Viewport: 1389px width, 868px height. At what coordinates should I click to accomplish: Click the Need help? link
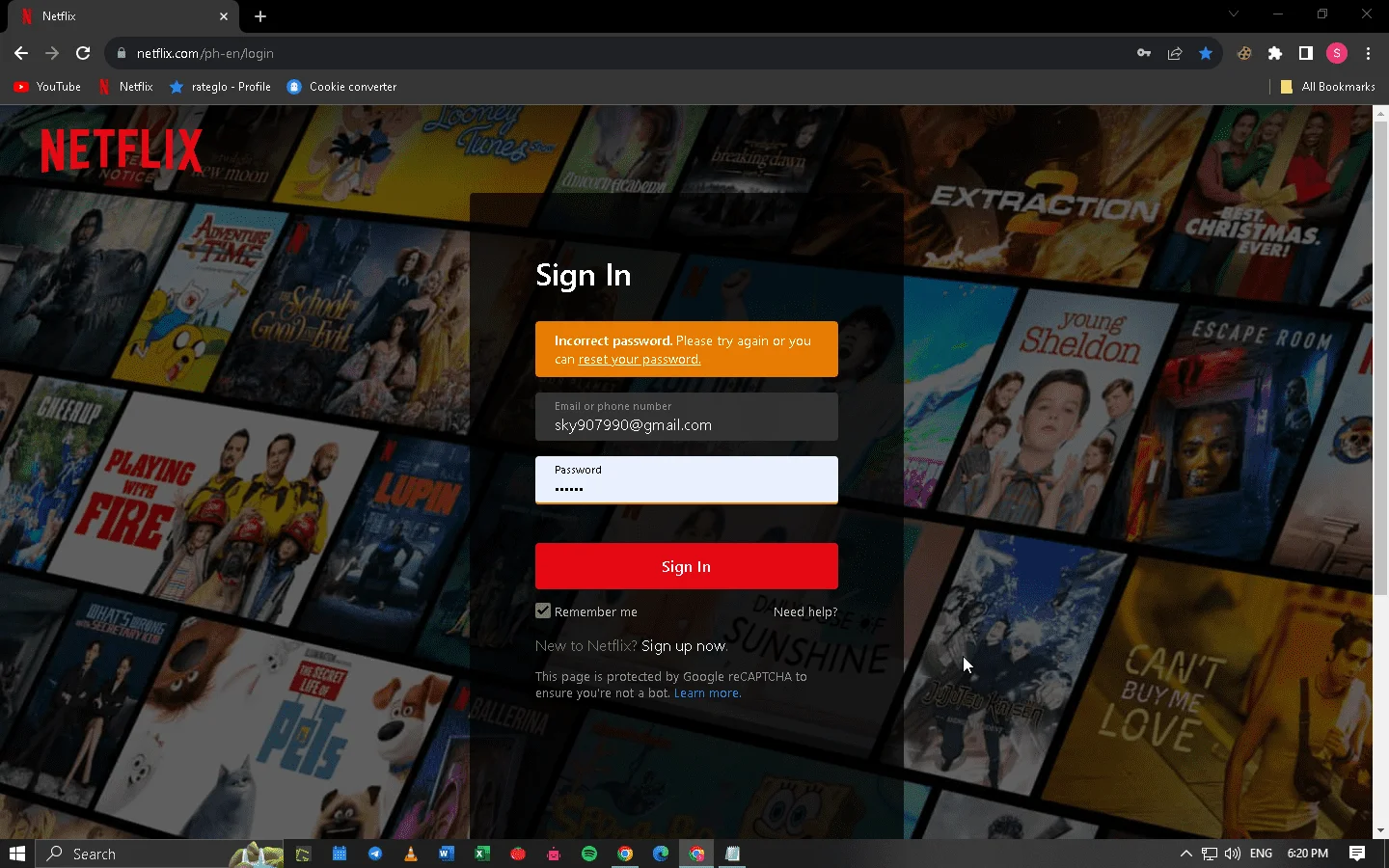(x=805, y=611)
